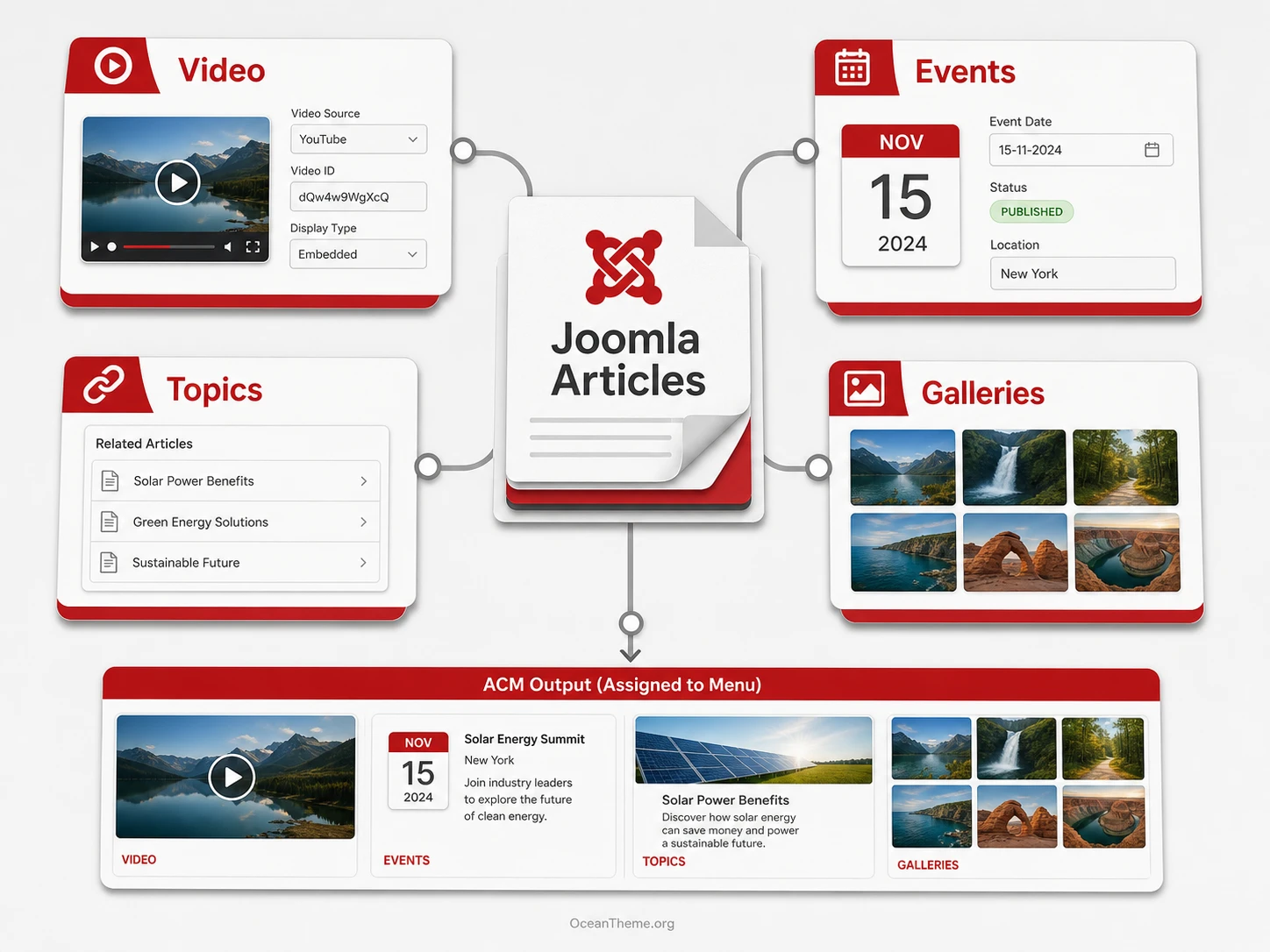Open the rock arch thumbnail in ACM Output gallery
This screenshot has height=952, width=1270.
point(1017,817)
